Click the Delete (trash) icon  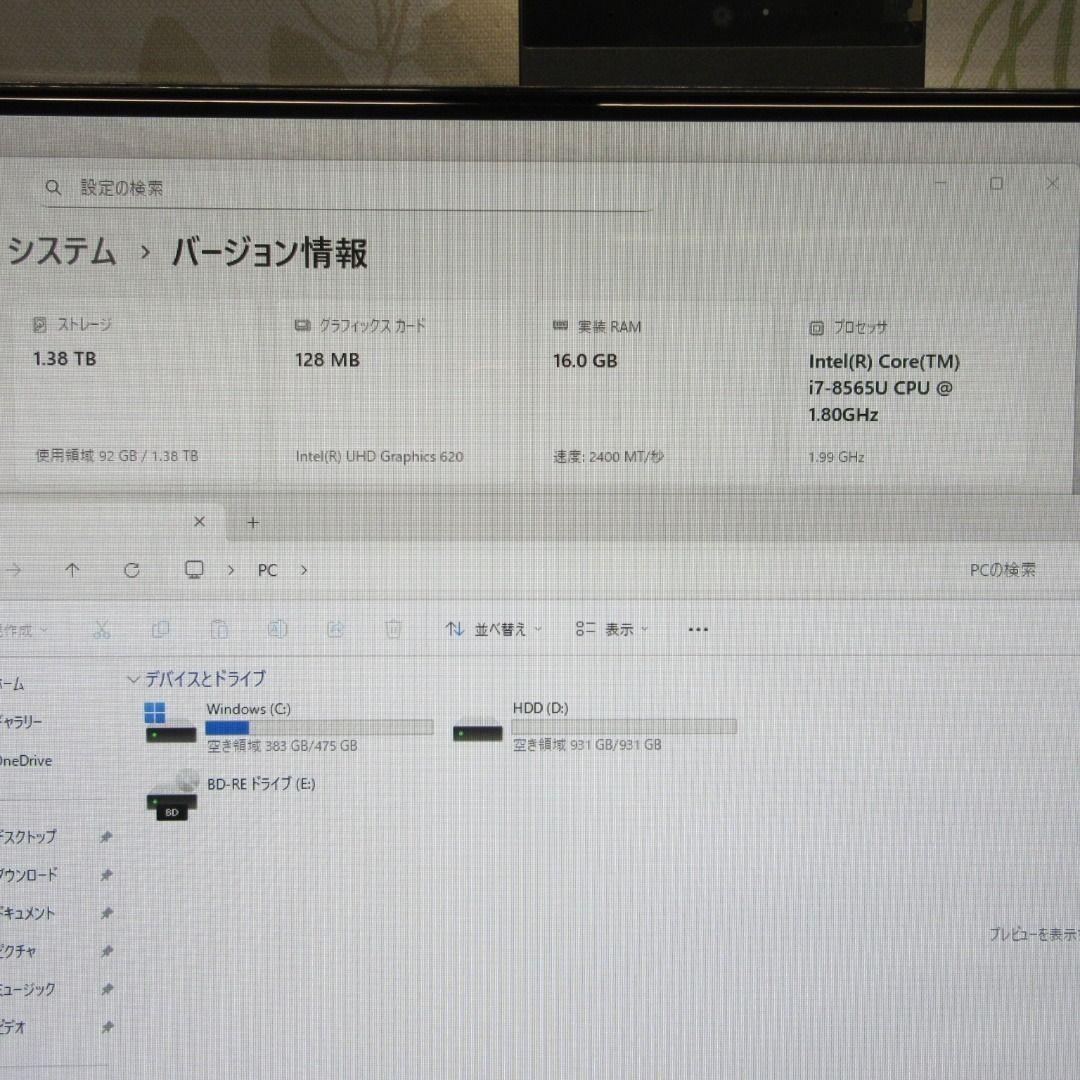pos(393,629)
